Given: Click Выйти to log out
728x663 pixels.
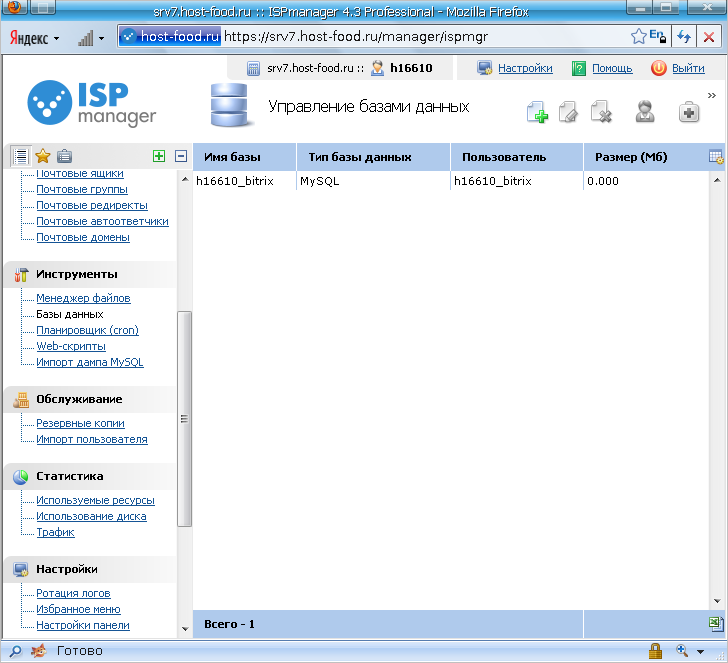Looking at the screenshot, I should [x=688, y=69].
